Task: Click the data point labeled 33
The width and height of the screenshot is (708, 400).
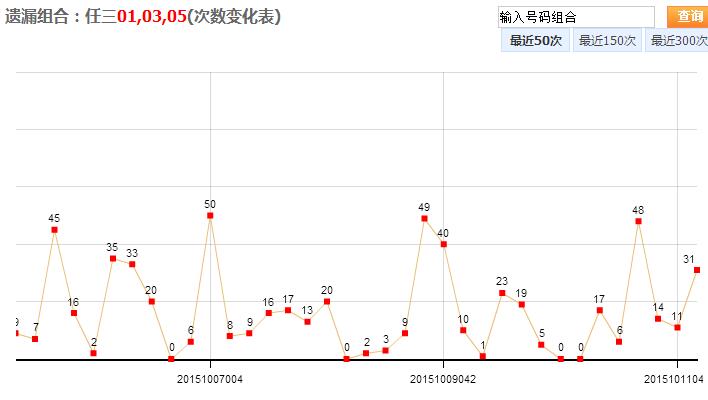Action: click(132, 264)
